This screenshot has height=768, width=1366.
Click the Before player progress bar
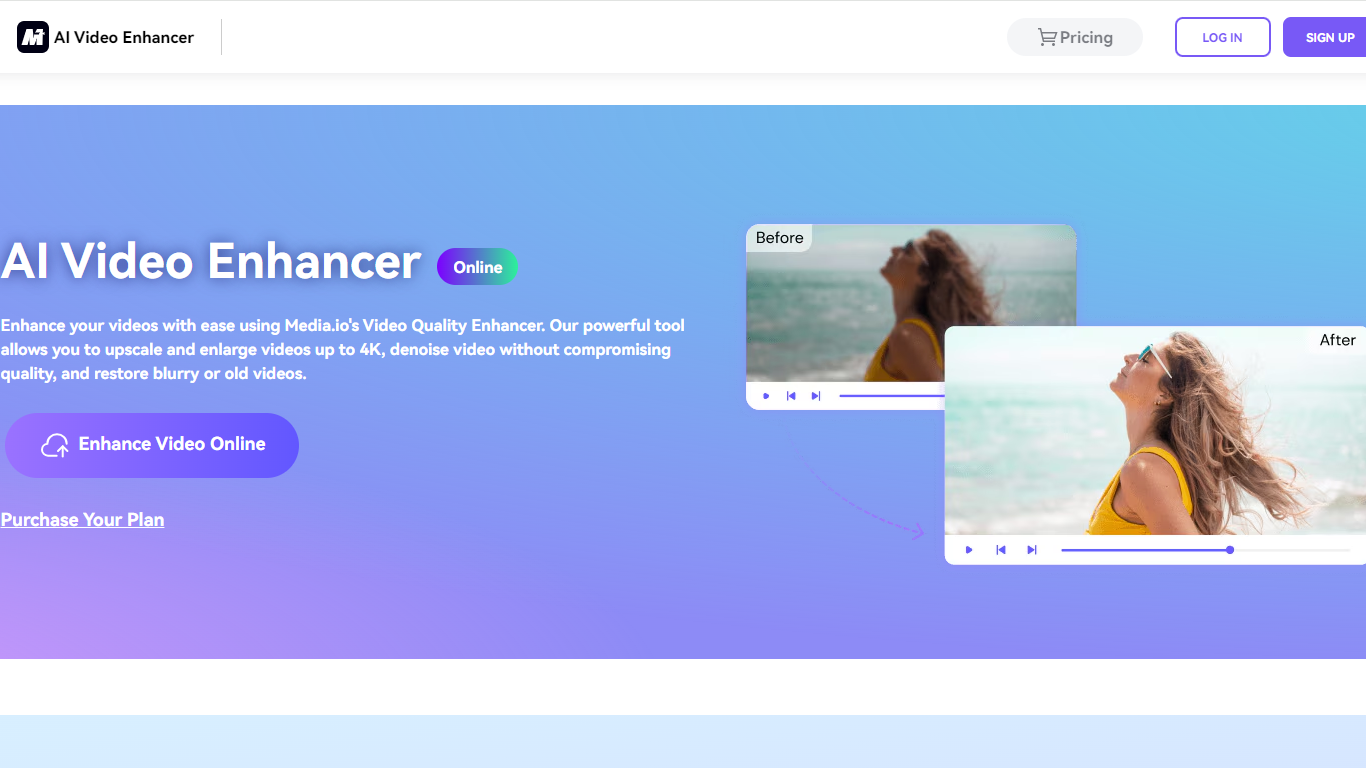[x=890, y=396]
